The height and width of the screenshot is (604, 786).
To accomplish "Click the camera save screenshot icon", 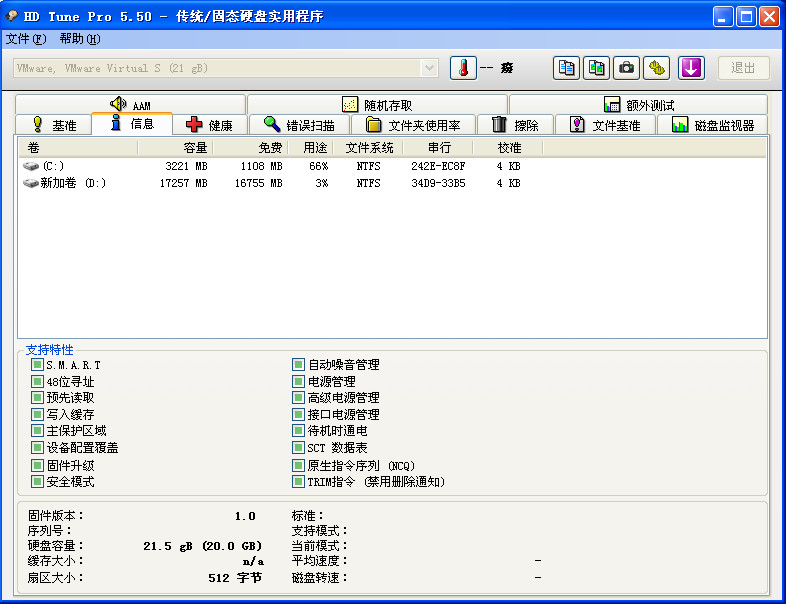I will click(626, 68).
